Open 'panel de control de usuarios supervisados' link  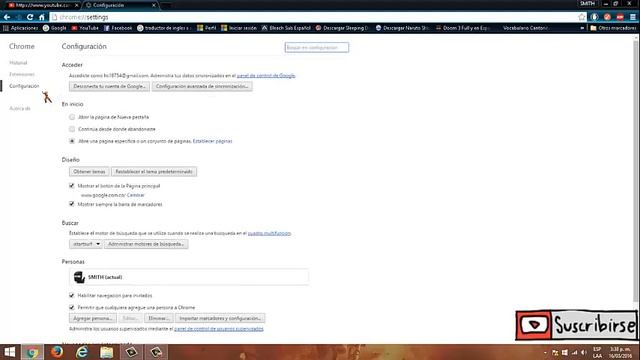point(219,329)
